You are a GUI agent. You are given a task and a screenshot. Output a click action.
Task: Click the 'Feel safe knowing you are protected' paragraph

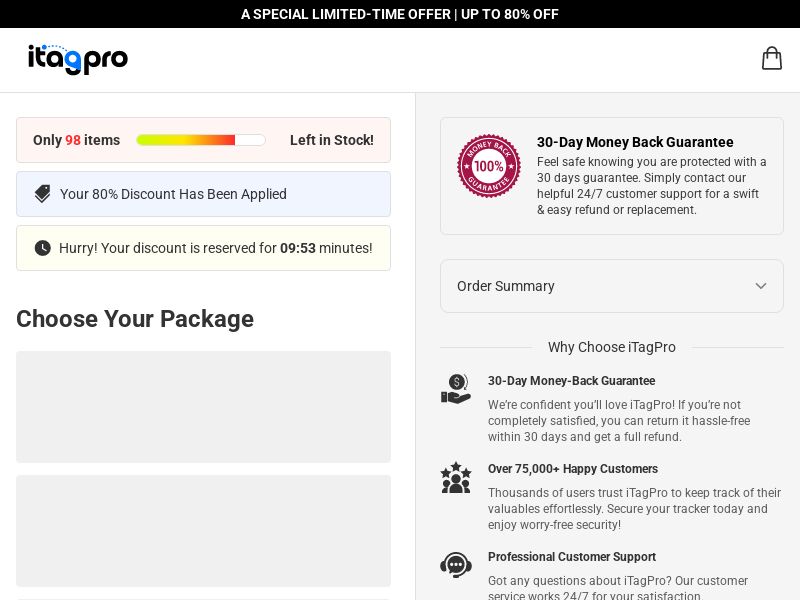click(x=652, y=186)
